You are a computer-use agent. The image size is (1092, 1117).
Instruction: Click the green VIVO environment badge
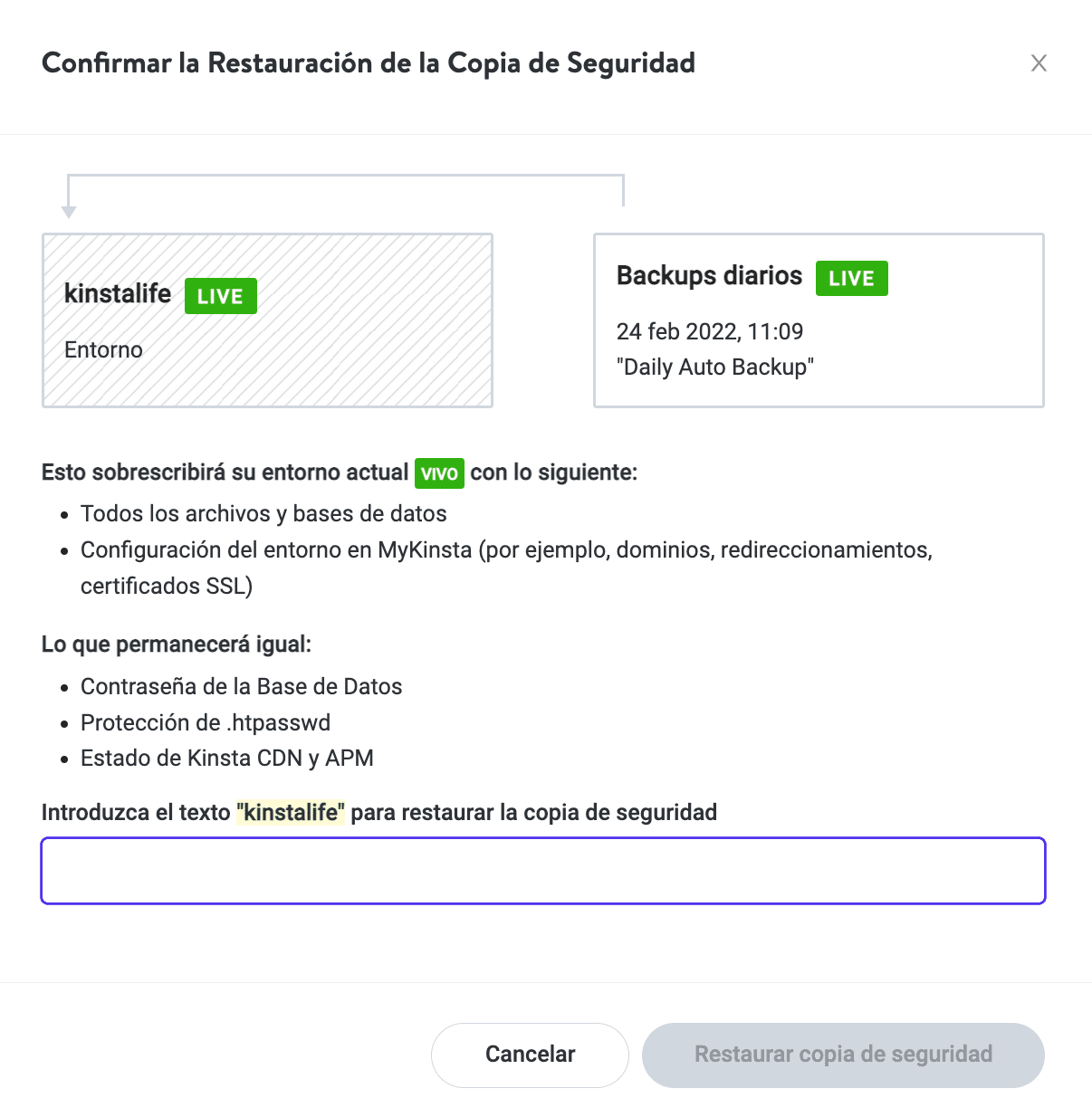pos(439,473)
